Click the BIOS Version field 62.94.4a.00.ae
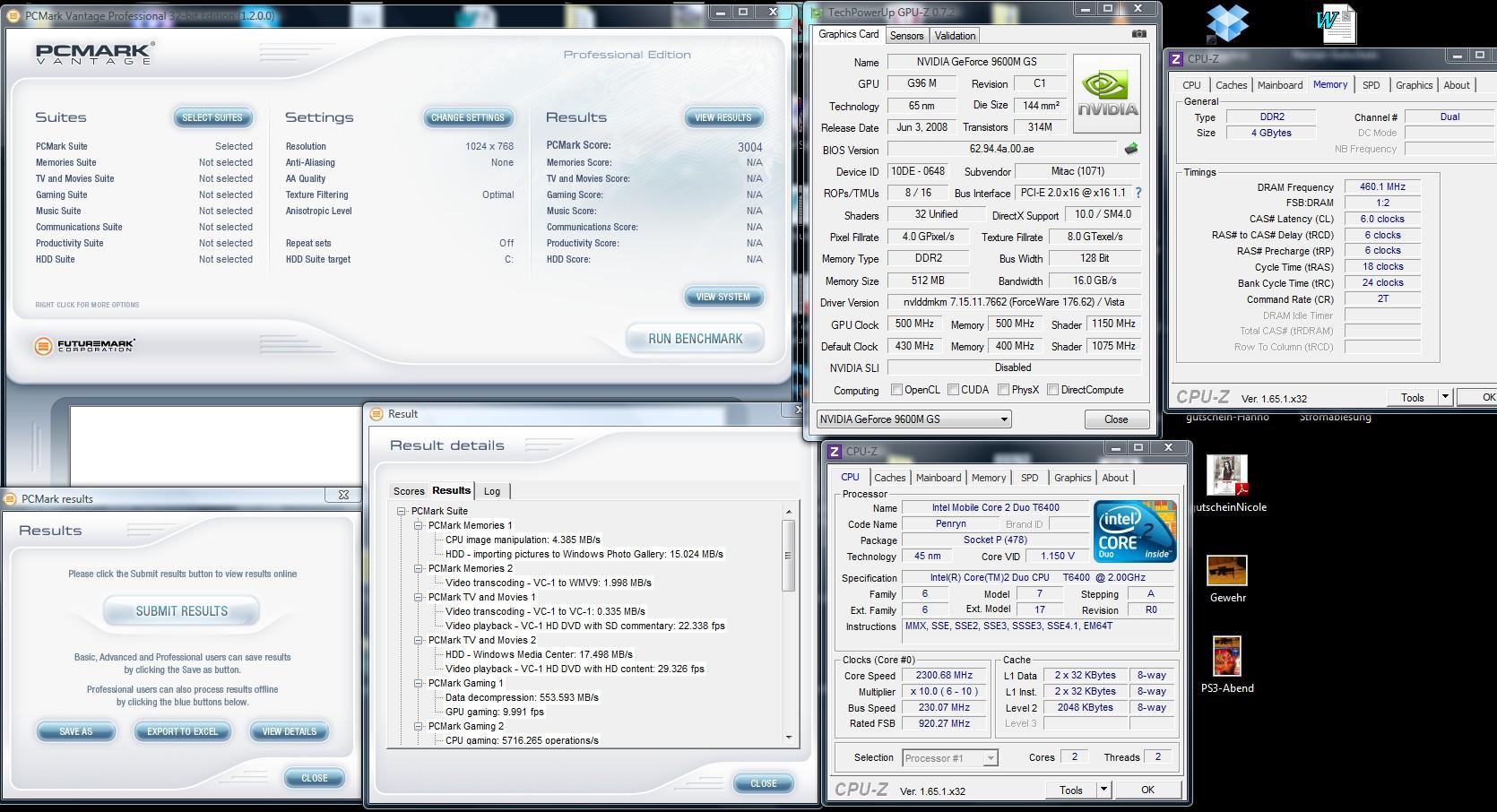 (x=1004, y=150)
